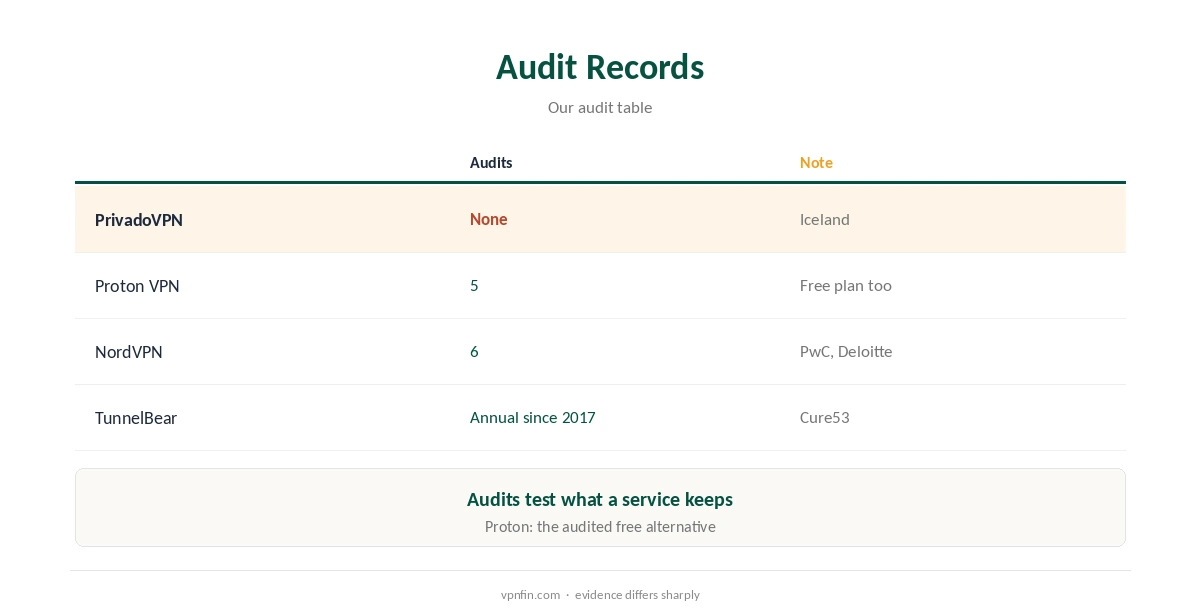The width and height of the screenshot is (1200, 614).
Task: Click the Iceland note cell
Action: tap(825, 219)
